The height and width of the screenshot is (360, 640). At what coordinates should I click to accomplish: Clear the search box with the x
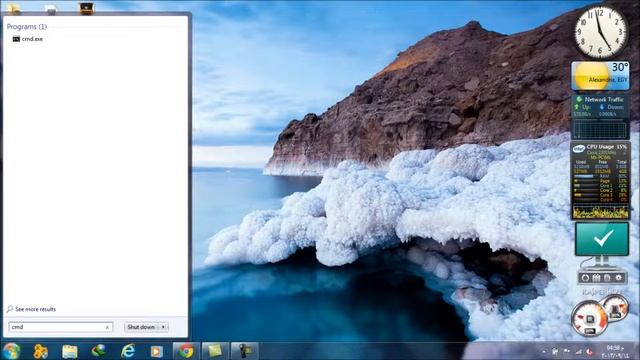pyautogui.click(x=107, y=327)
